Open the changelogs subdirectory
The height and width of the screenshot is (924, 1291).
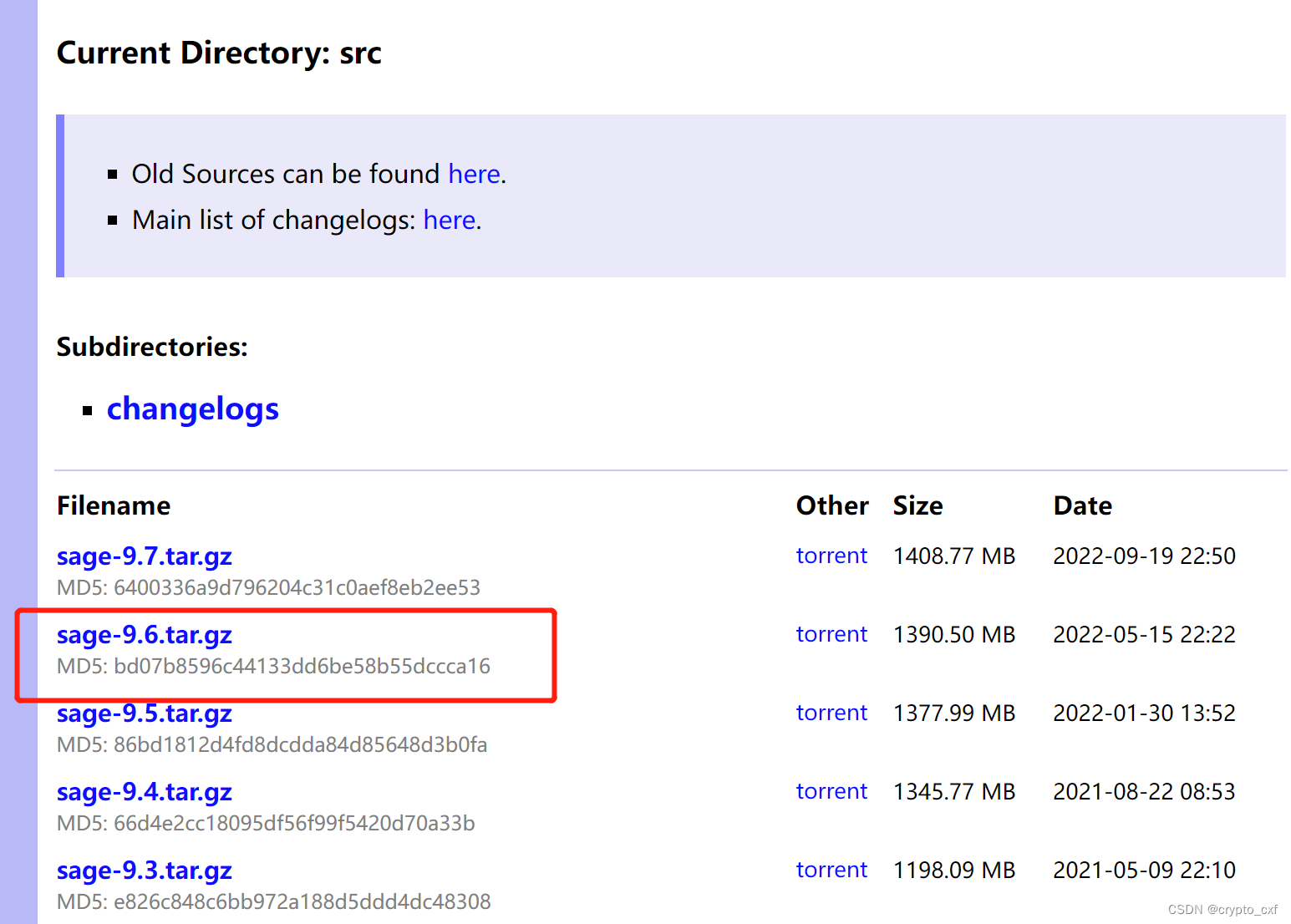tap(192, 409)
